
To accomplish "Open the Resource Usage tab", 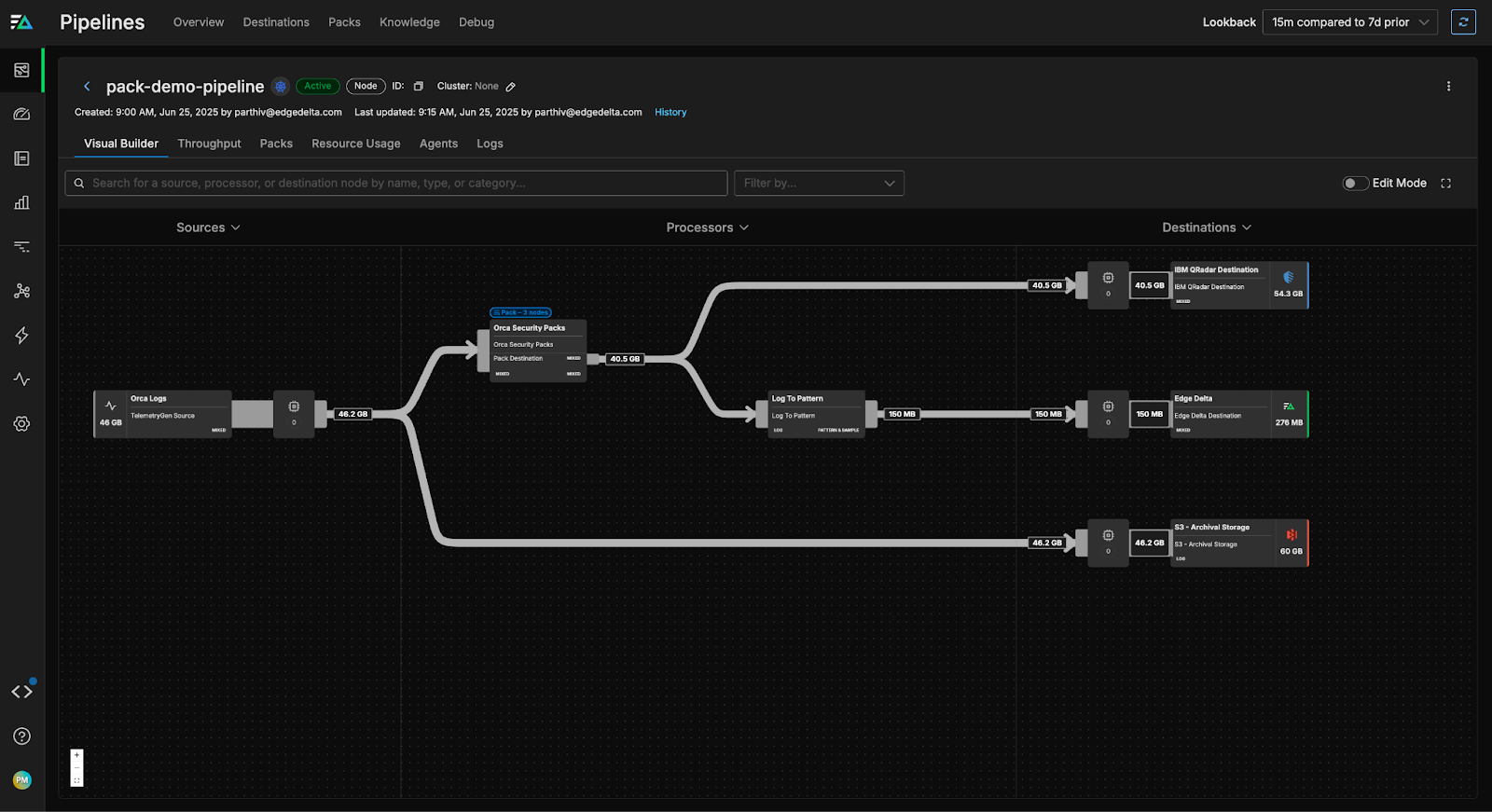I will click(x=355, y=144).
